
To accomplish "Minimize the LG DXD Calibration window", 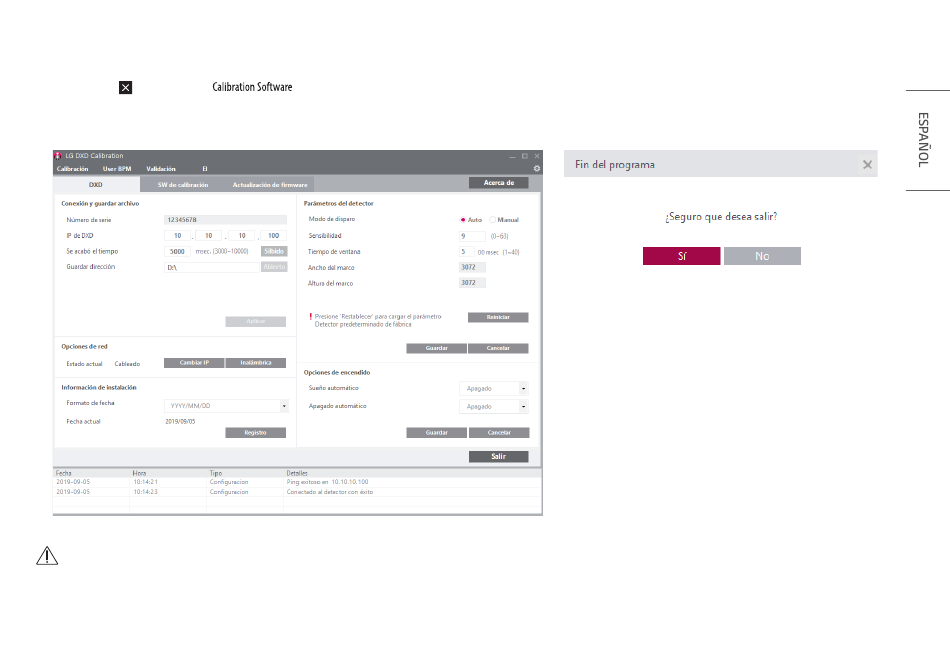I will (x=512, y=156).
